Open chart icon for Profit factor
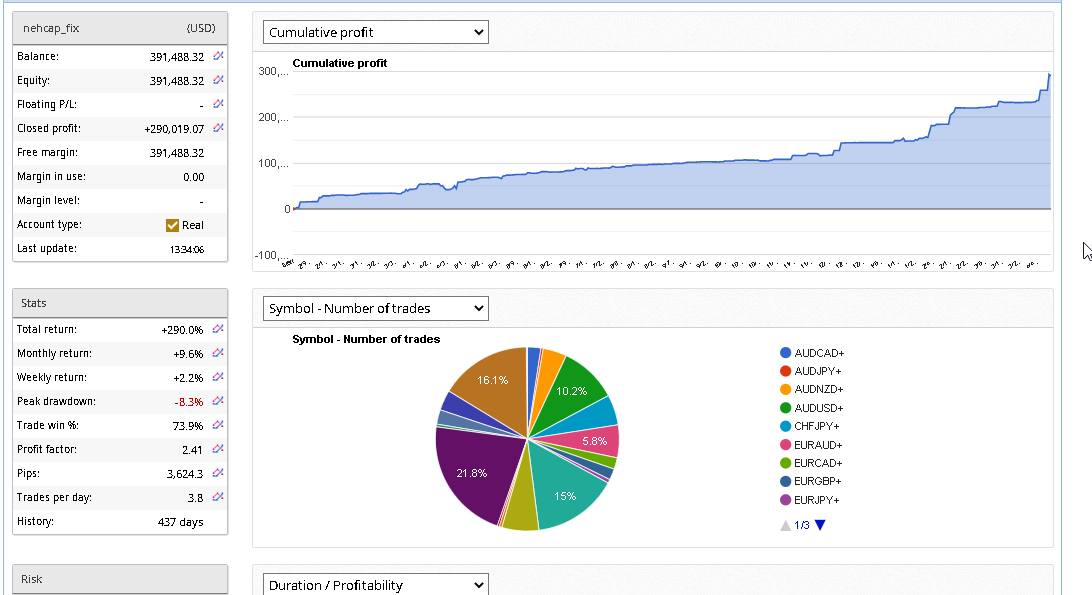Screen dimensions: 1092x595 pos(218,449)
